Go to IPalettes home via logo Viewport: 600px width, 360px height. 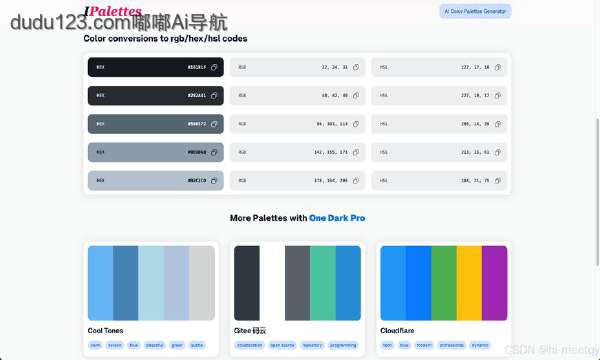coord(113,11)
